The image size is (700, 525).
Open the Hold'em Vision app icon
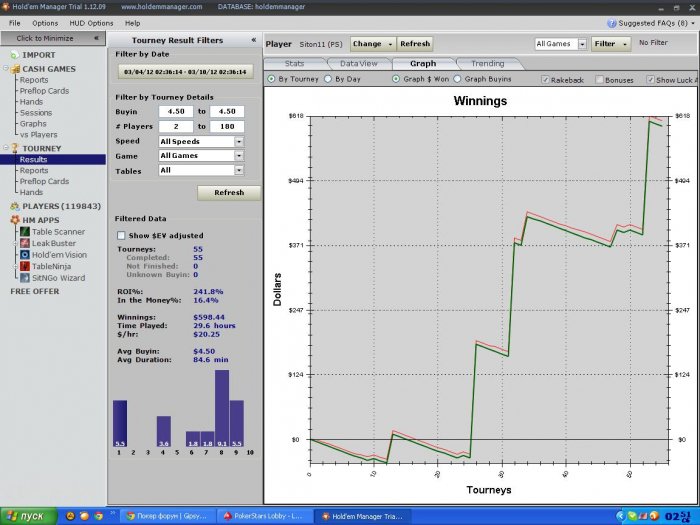pos(23,255)
